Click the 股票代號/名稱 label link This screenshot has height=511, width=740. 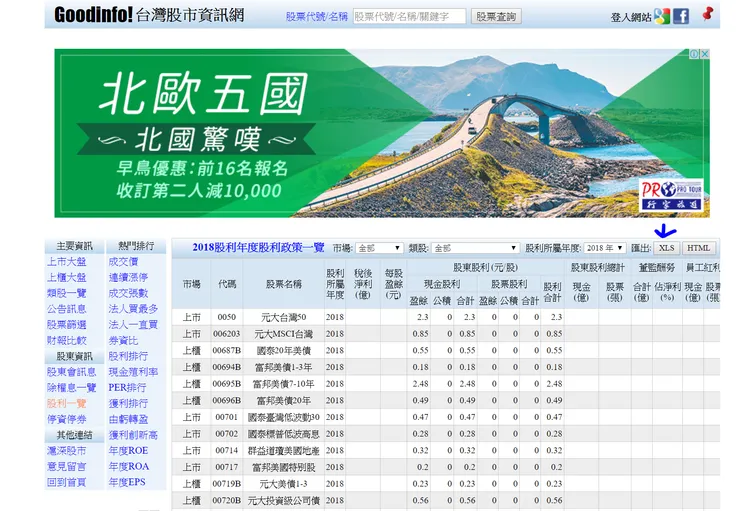click(x=317, y=17)
